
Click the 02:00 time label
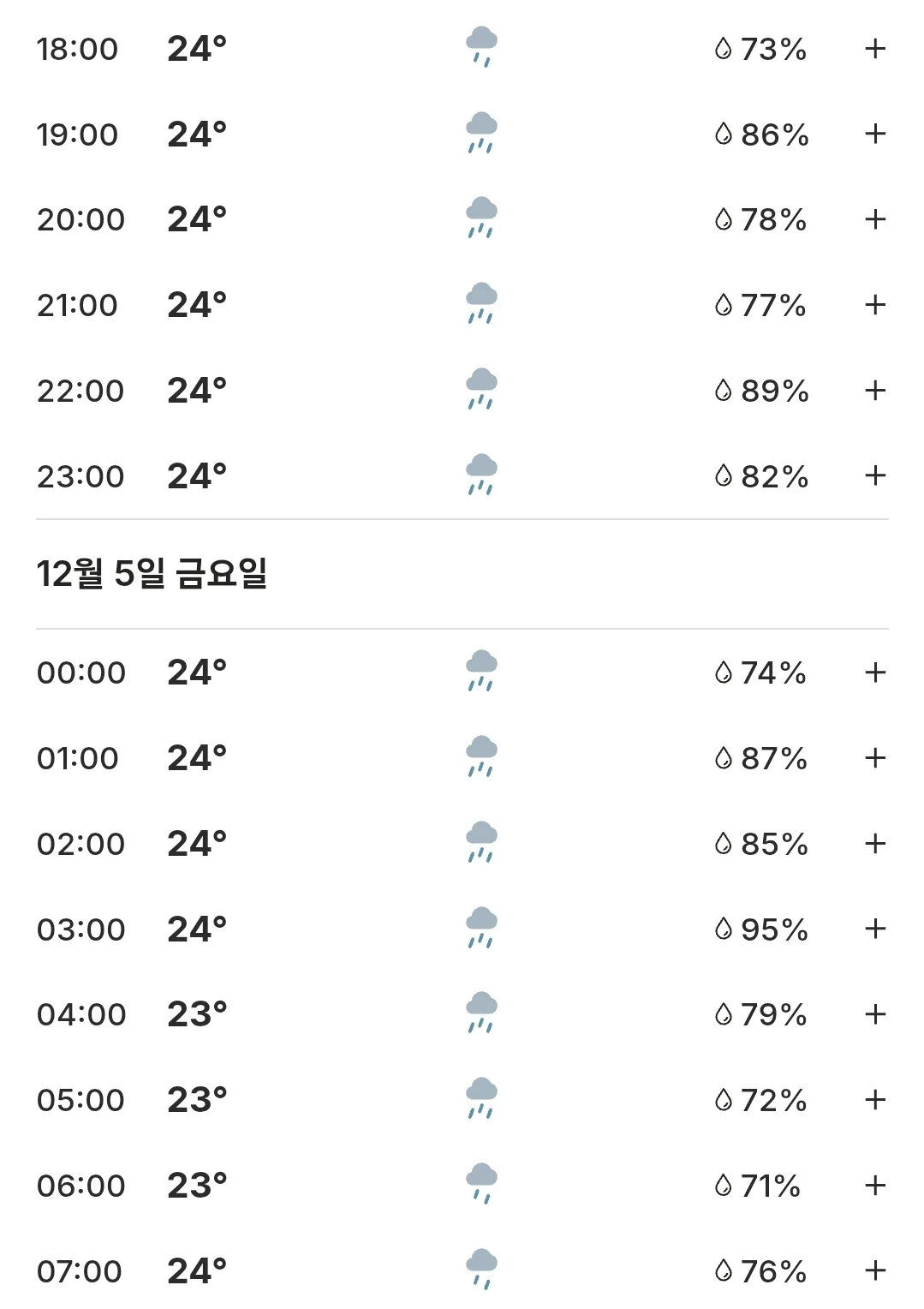[x=81, y=844]
